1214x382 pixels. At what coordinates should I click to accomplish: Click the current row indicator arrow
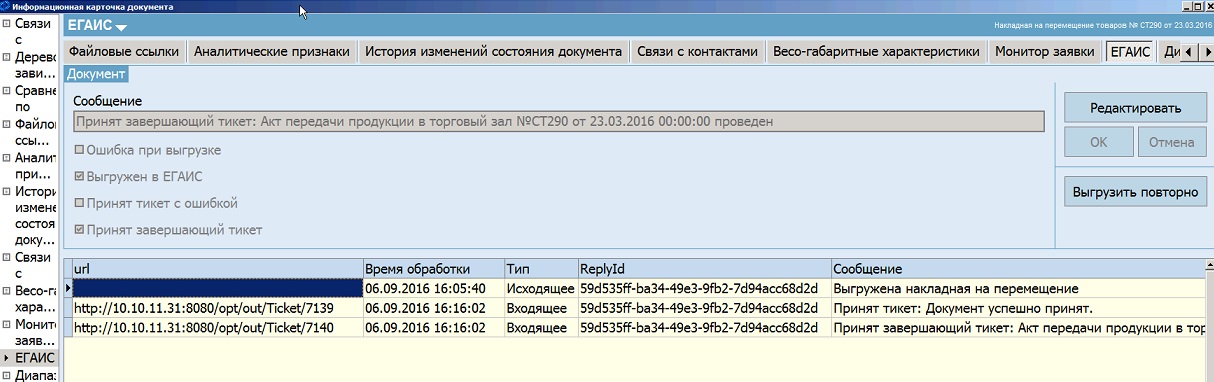[x=67, y=288]
